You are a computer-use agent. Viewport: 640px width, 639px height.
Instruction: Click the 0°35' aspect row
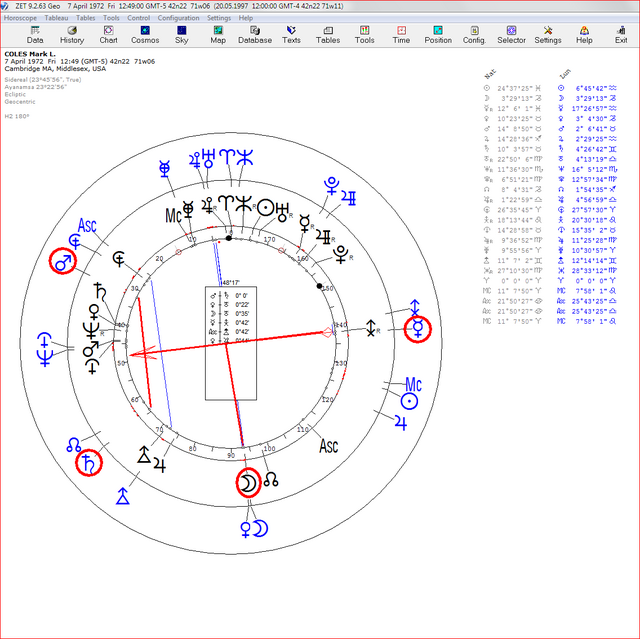[230, 313]
